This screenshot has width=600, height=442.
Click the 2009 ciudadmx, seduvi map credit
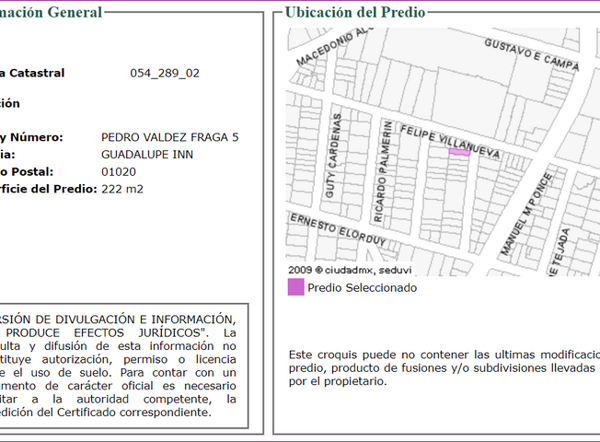click(350, 270)
